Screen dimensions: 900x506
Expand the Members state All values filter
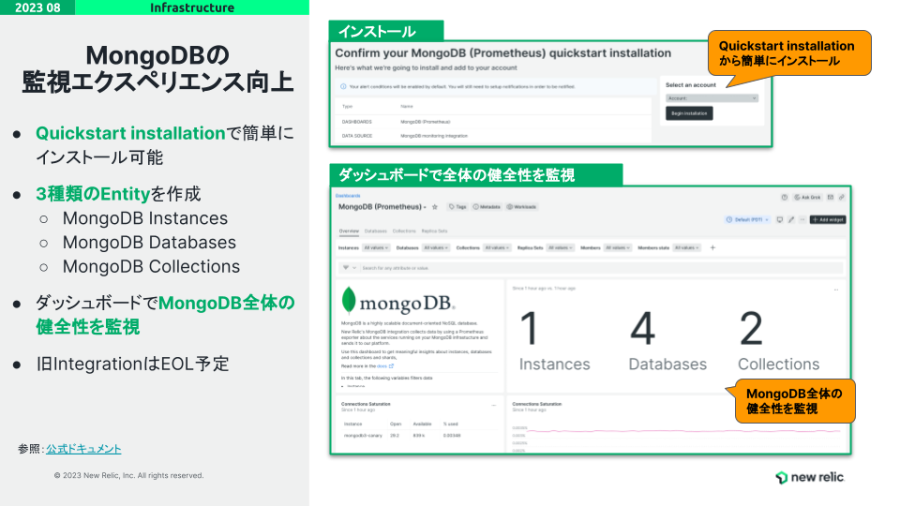(x=687, y=248)
